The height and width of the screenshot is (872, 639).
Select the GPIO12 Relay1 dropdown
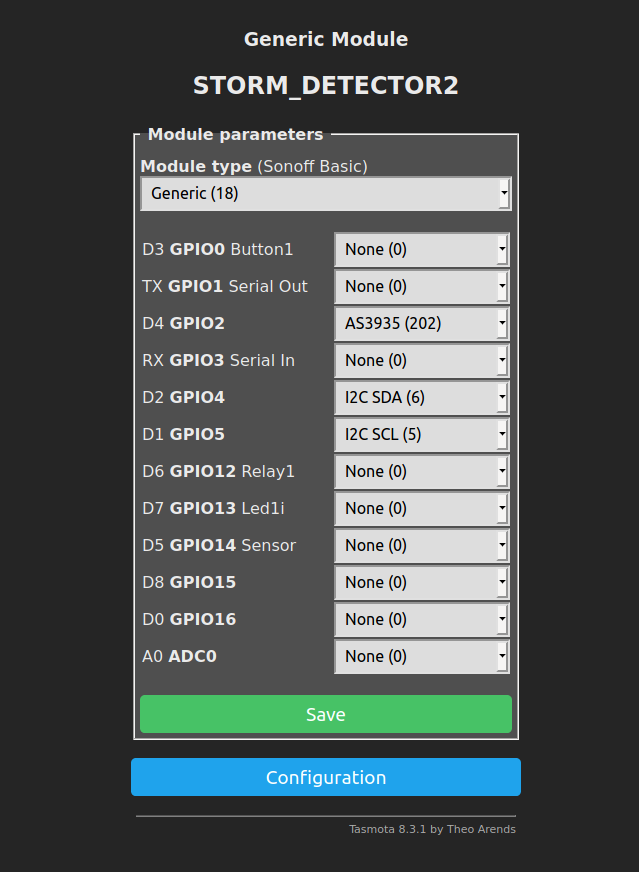[x=421, y=471]
